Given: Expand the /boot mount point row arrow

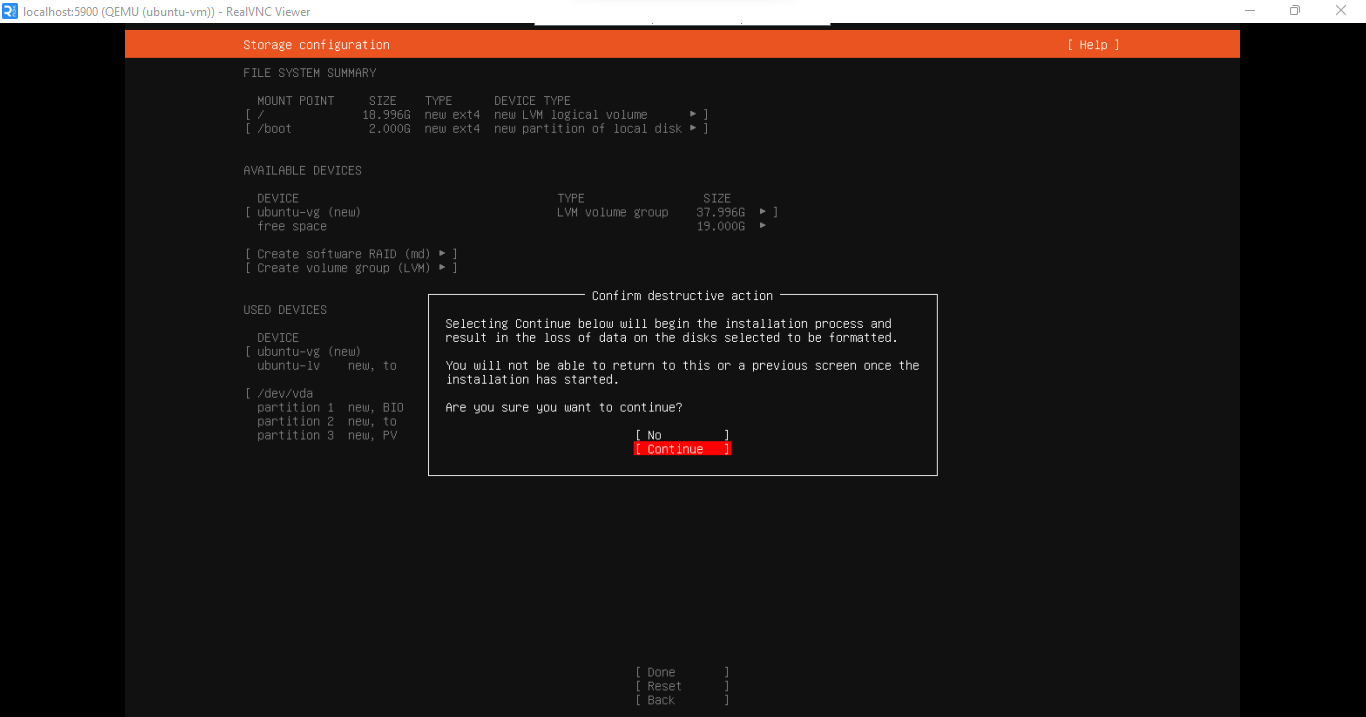Looking at the screenshot, I should point(693,128).
